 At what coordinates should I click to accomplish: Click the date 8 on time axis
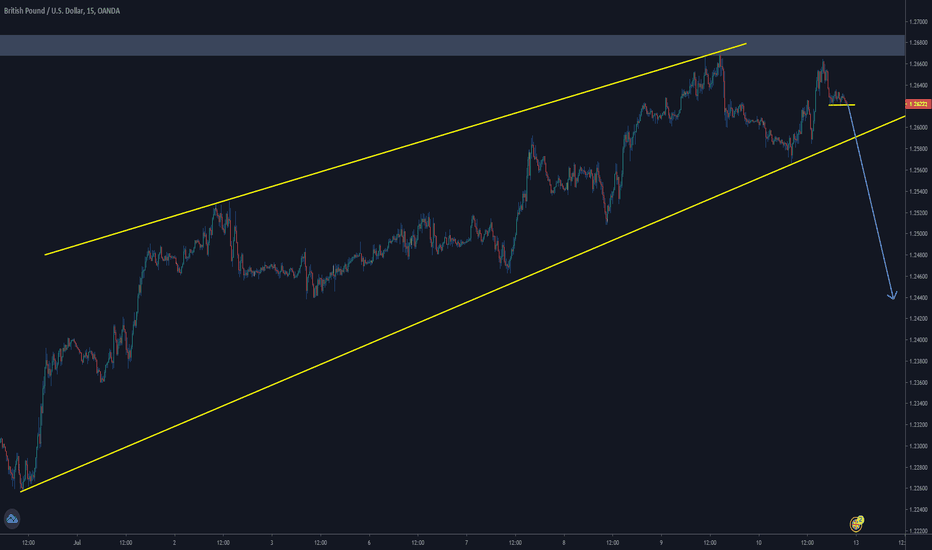click(564, 542)
